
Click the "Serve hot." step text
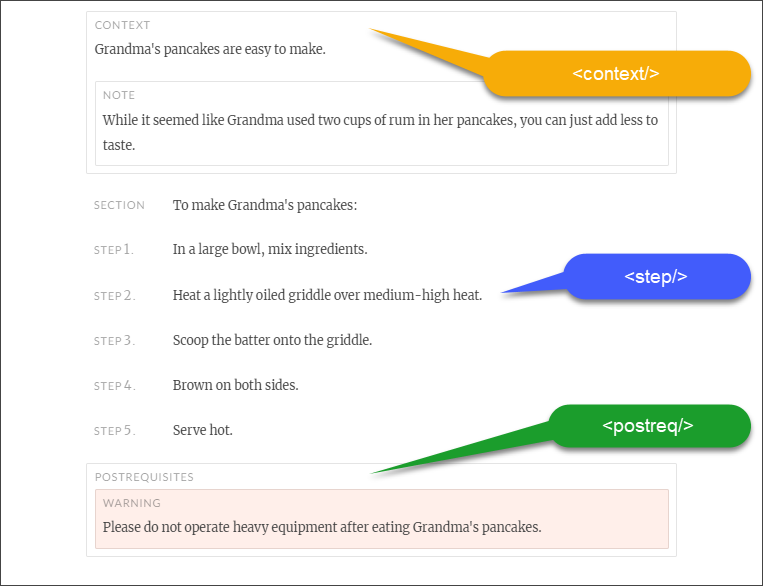click(x=202, y=430)
